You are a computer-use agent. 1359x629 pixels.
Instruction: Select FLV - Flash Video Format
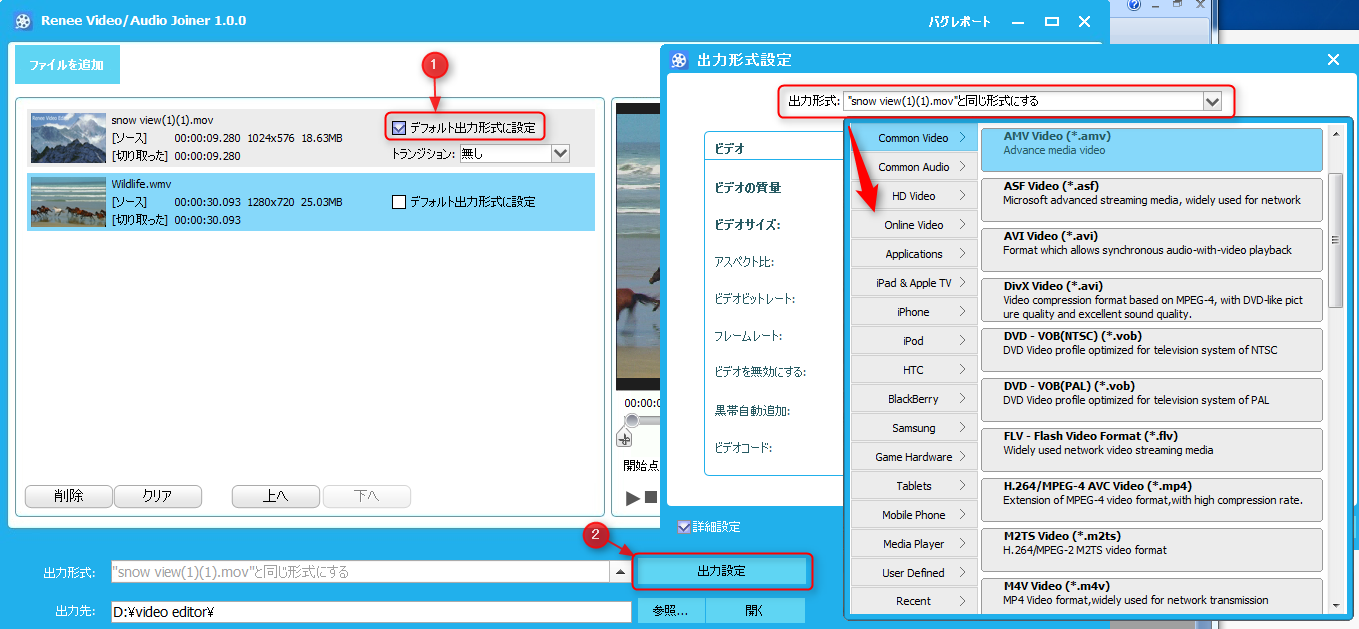click(1152, 449)
